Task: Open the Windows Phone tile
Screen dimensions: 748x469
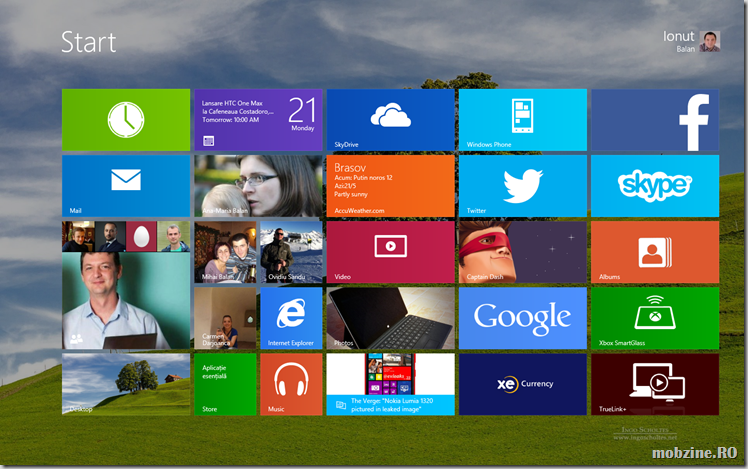Action: coord(522,120)
